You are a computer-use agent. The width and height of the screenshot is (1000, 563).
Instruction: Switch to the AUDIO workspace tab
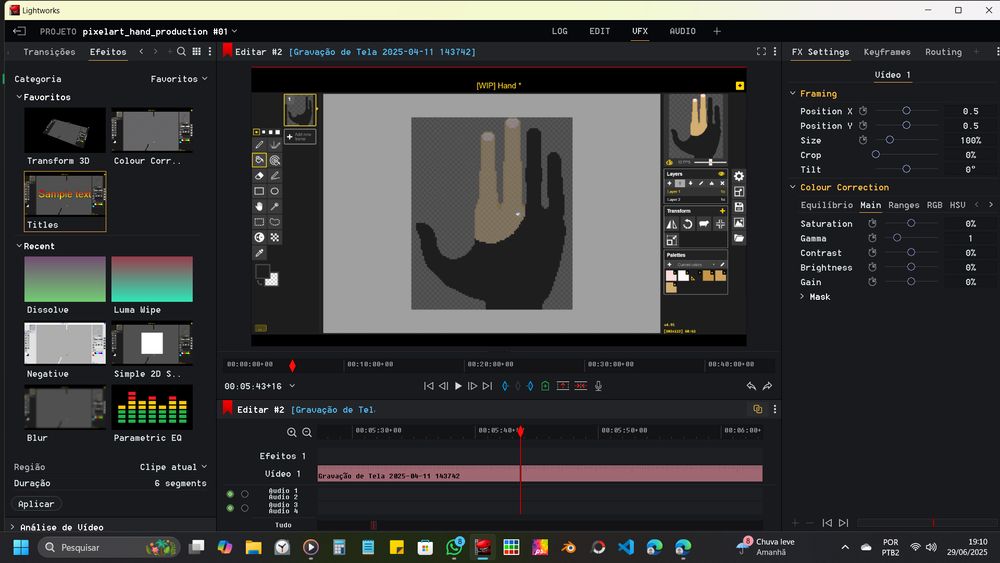coord(682,31)
